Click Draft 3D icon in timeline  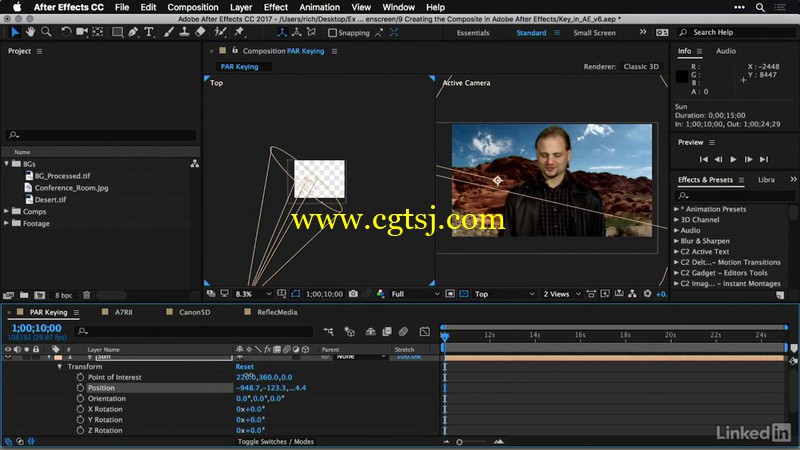tap(349, 332)
